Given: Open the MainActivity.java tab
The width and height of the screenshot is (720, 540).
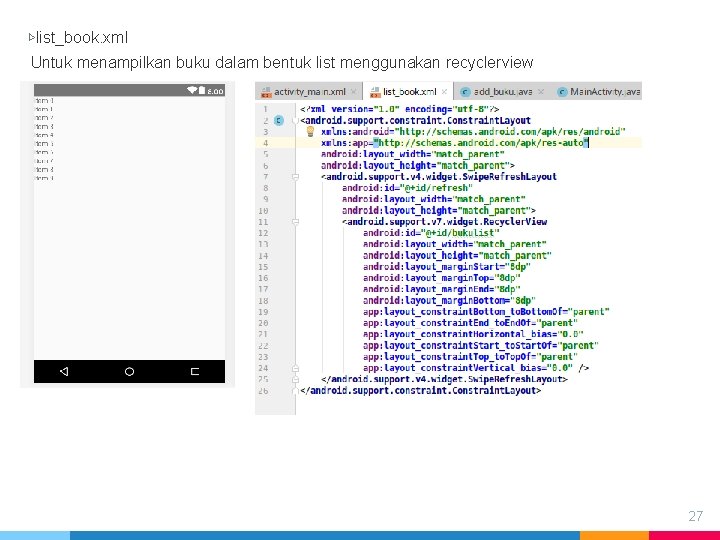Looking at the screenshot, I should point(599,92).
